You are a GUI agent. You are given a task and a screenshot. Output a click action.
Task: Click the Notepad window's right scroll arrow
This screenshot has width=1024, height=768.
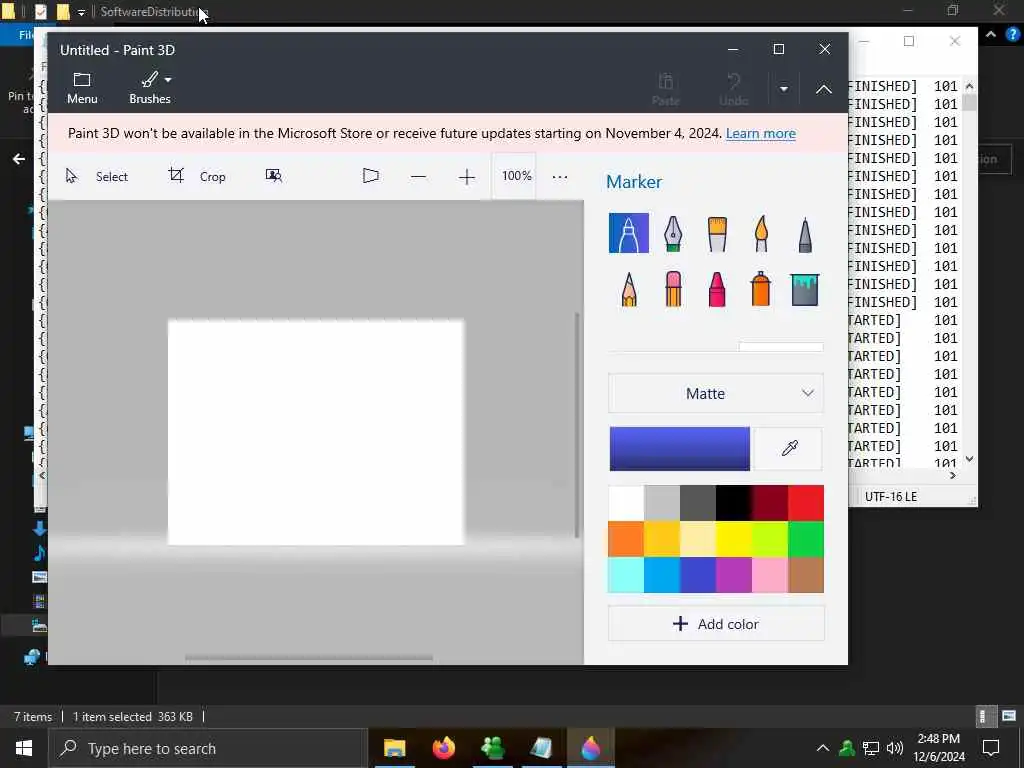point(953,475)
